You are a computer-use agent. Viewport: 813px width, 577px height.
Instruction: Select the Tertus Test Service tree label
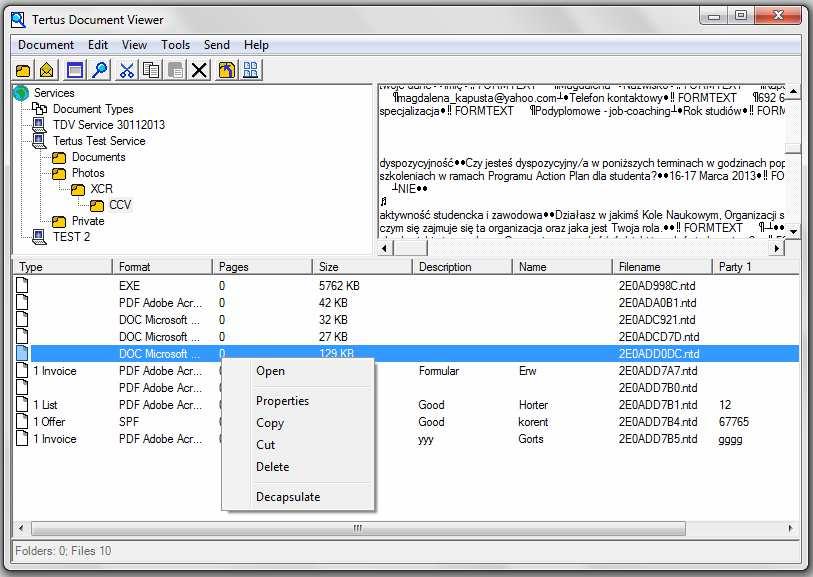(x=99, y=141)
